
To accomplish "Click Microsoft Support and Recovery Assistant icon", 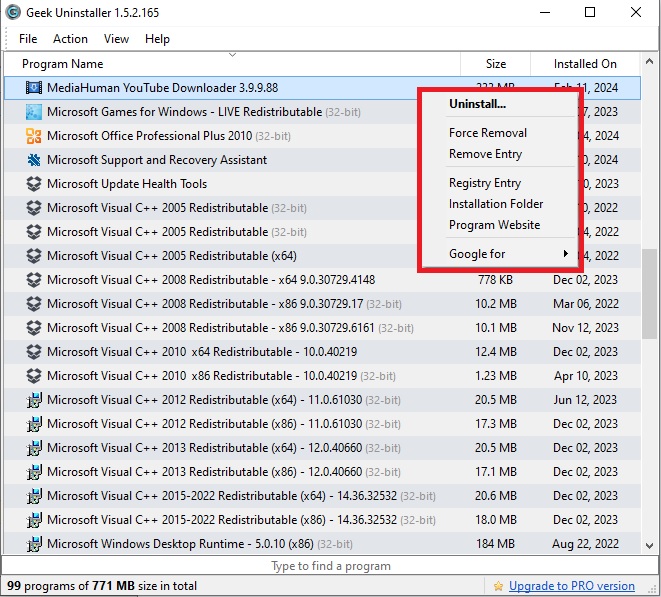I will click(34, 160).
